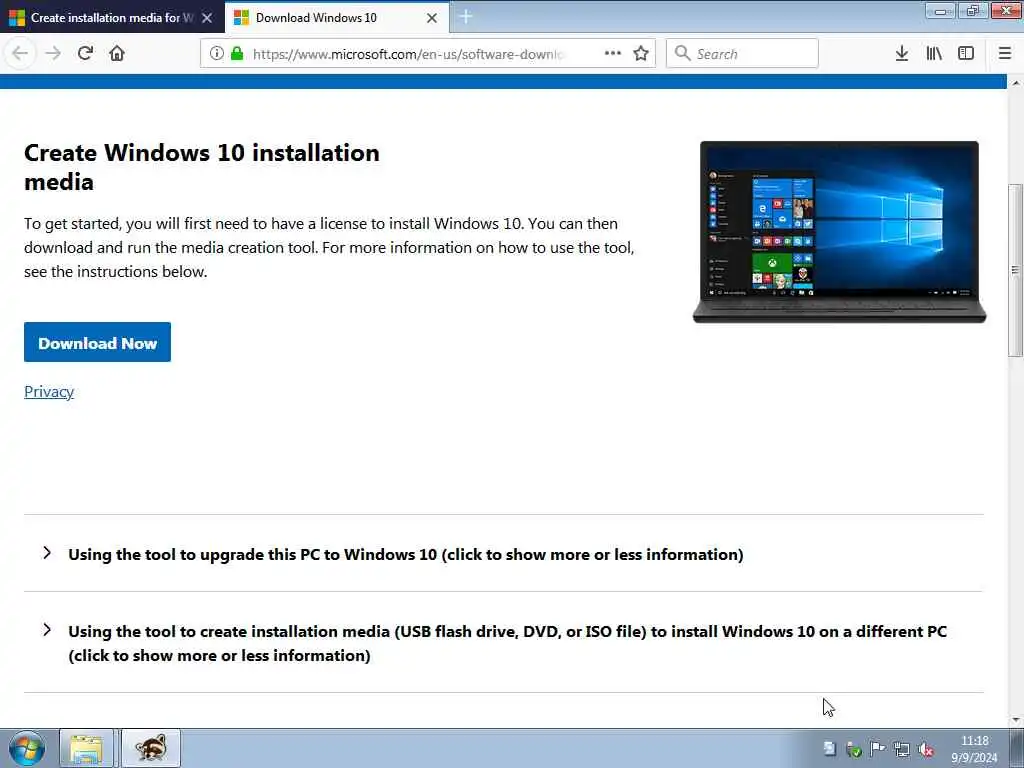Screen dimensions: 1024x768
Task: Show site information icon in address bar
Action: point(217,54)
